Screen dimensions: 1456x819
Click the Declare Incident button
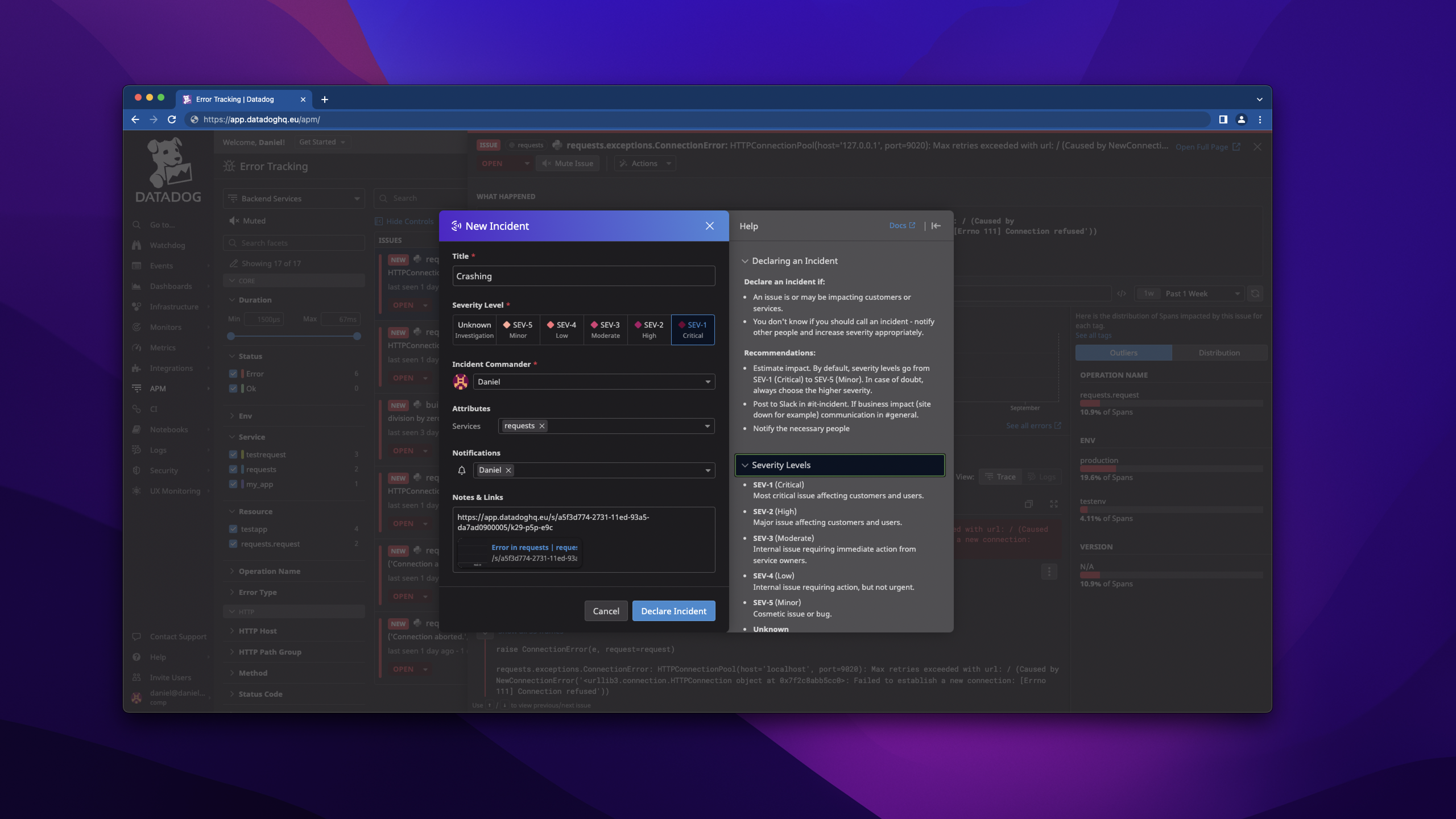pyautogui.click(x=674, y=610)
